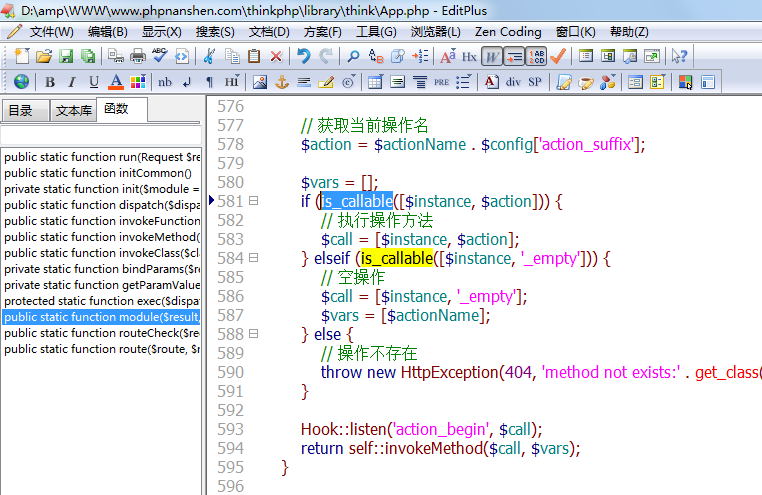Apply Bold HTML tag
The height and width of the screenshot is (495, 762).
point(50,82)
